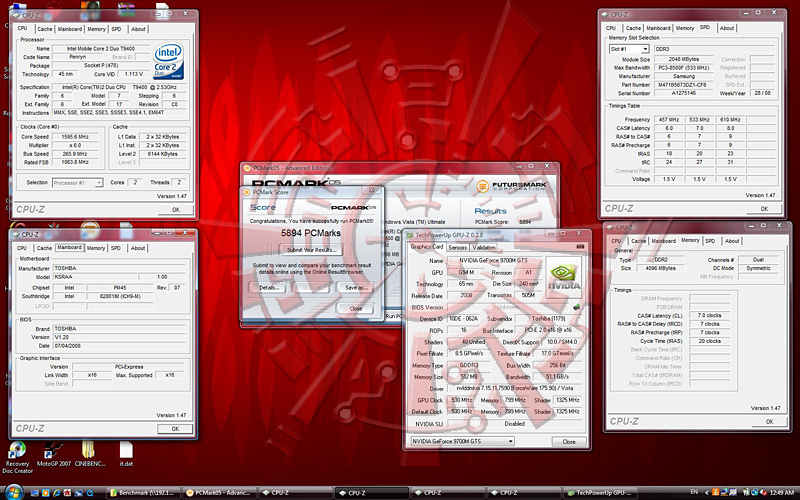
Task: Select the Validation tab in GPU-Z
Action: coord(484,247)
